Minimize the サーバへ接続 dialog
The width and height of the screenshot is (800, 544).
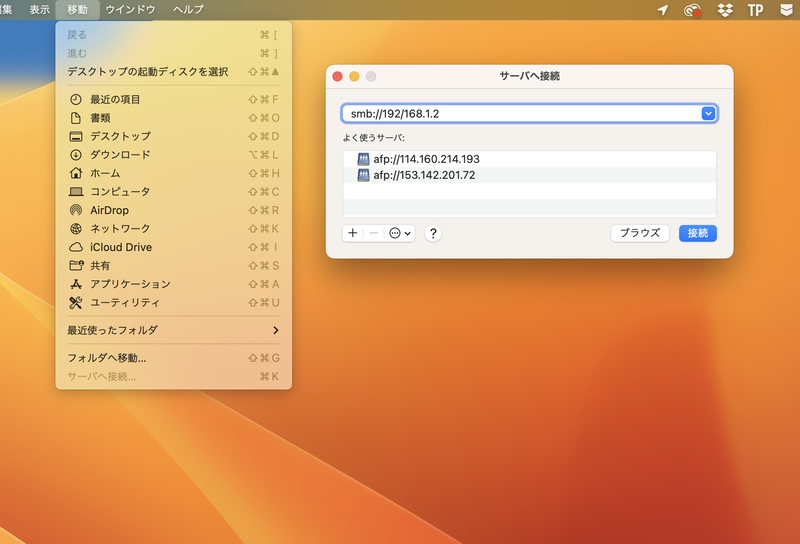(354, 76)
